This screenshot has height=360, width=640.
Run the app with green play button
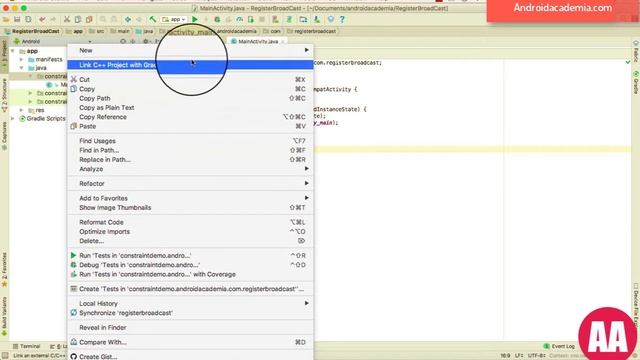pyautogui.click(x=195, y=19)
